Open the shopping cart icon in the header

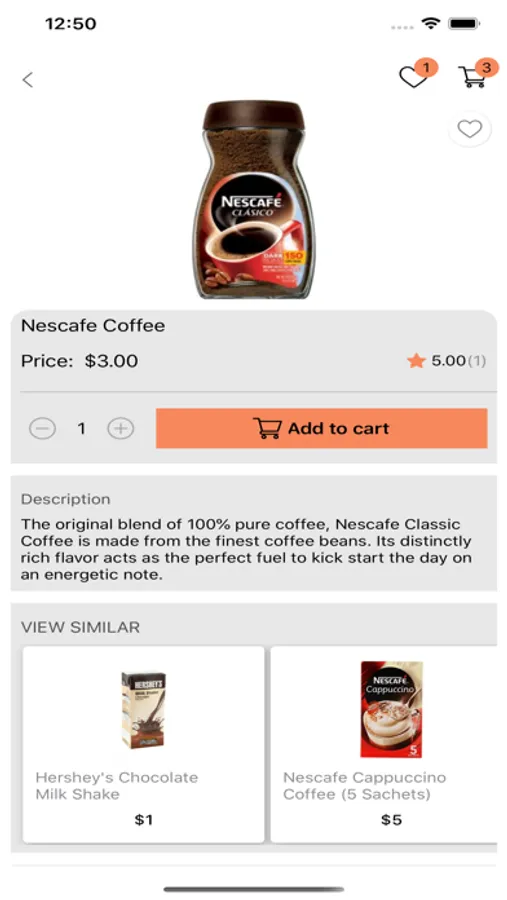(x=473, y=77)
